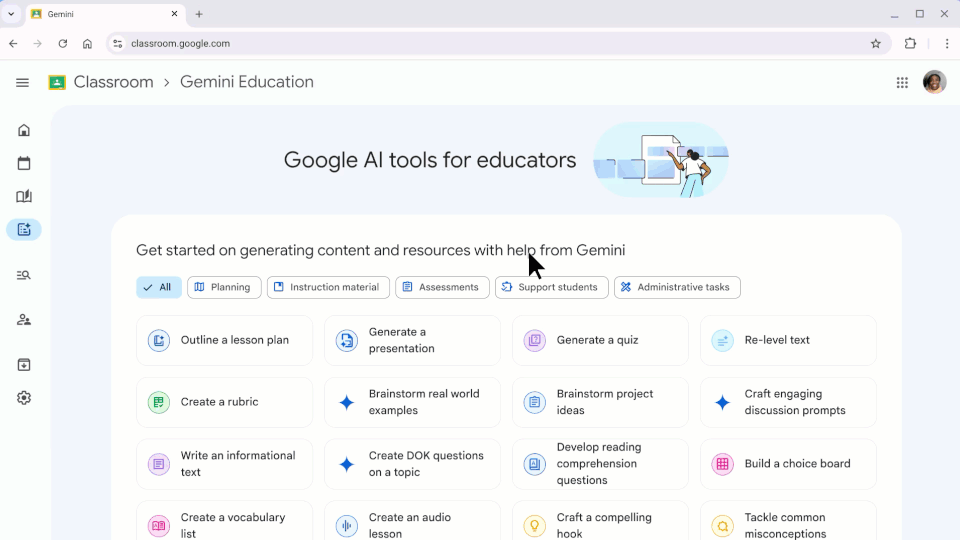
Task: Open the Settings gear in sidebar
Action: click(x=24, y=398)
